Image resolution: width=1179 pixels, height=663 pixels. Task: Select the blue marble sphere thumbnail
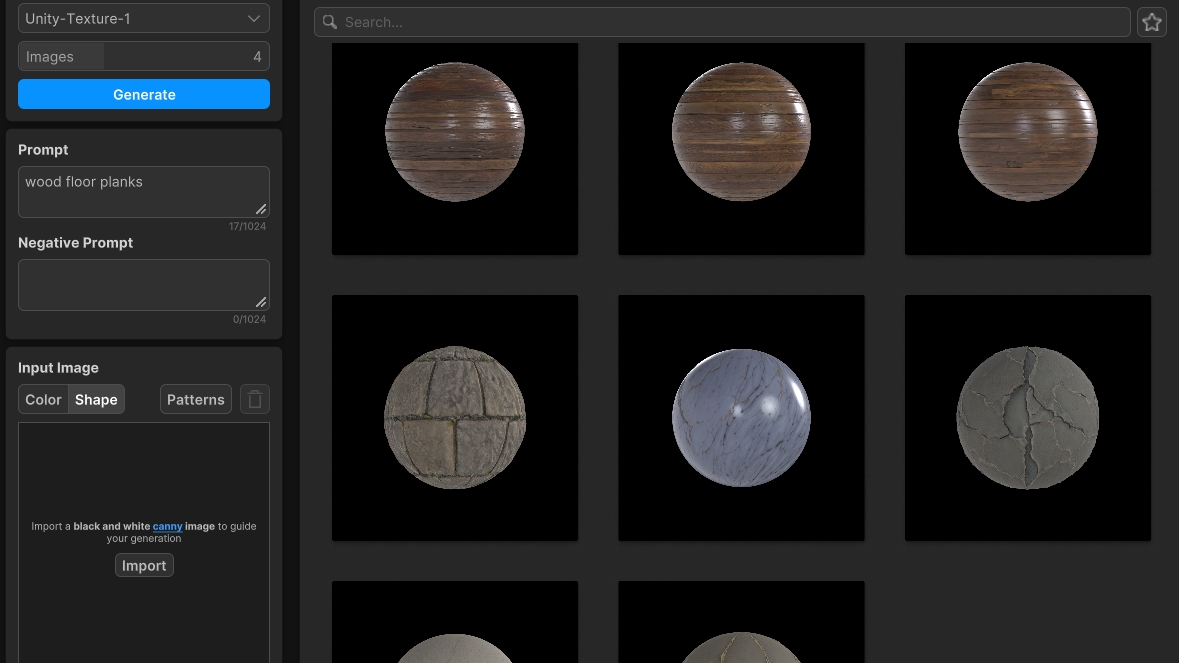pos(741,418)
